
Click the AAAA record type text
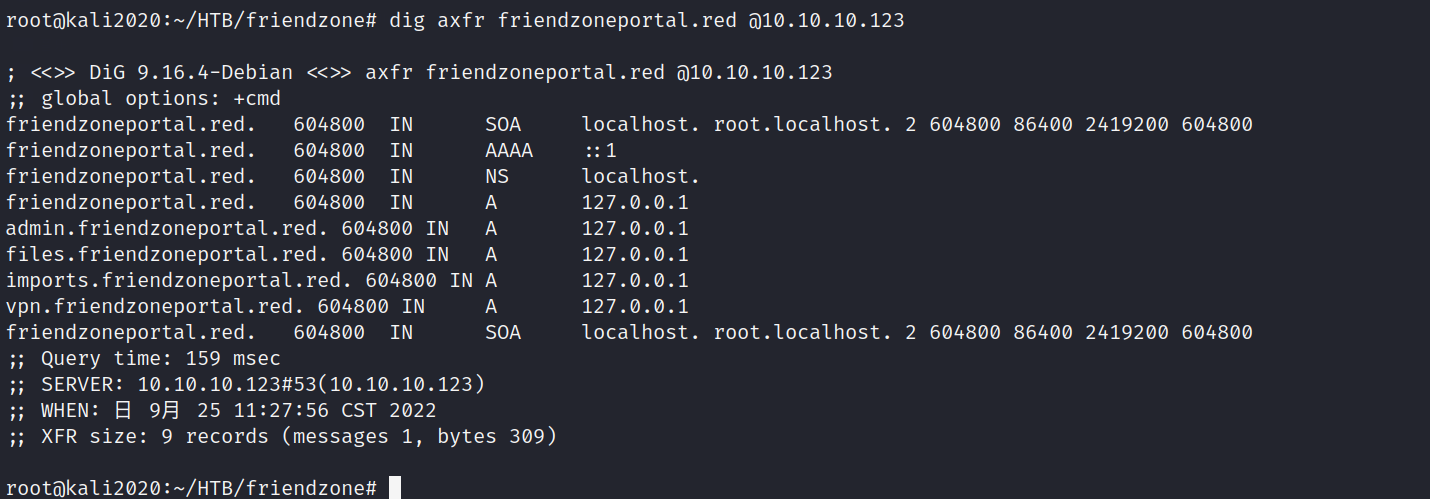(x=509, y=151)
